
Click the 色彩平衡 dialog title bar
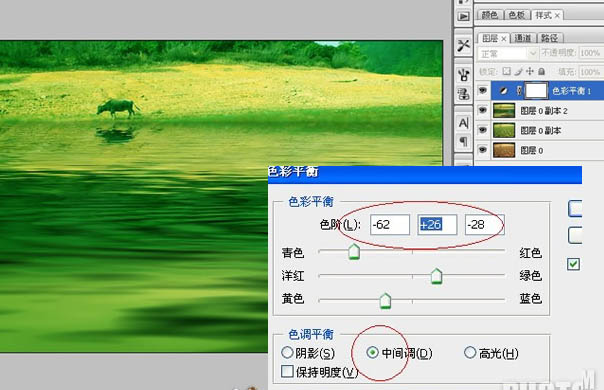424,175
